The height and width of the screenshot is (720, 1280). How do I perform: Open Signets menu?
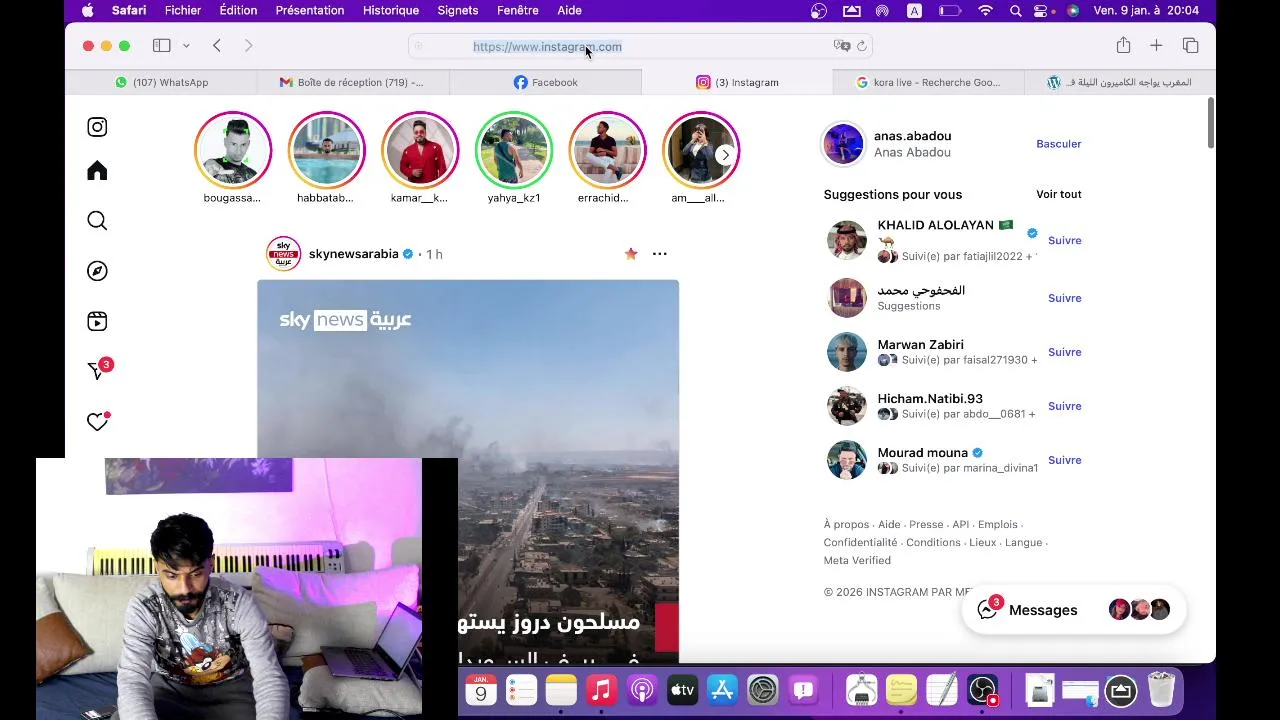[458, 10]
